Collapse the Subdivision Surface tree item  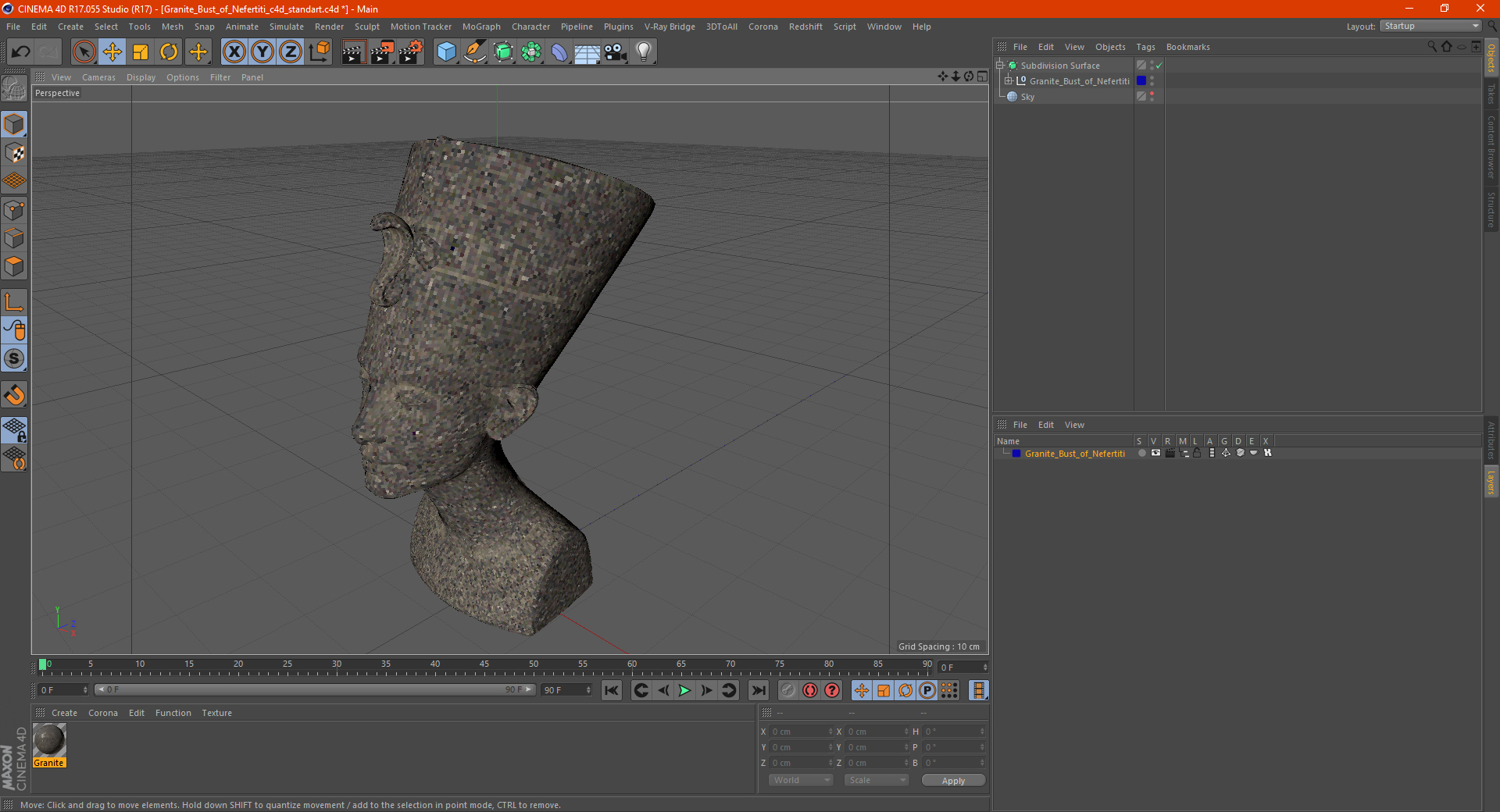click(999, 66)
